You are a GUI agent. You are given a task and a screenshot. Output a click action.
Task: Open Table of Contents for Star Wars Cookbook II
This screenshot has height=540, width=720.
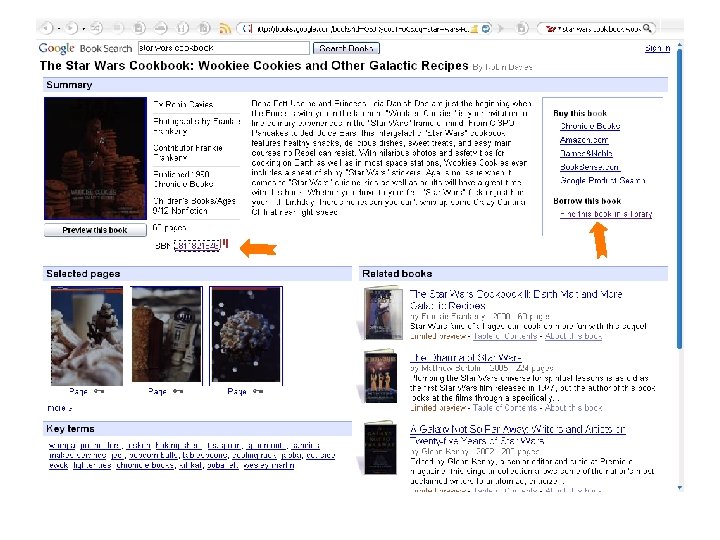pos(505,336)
